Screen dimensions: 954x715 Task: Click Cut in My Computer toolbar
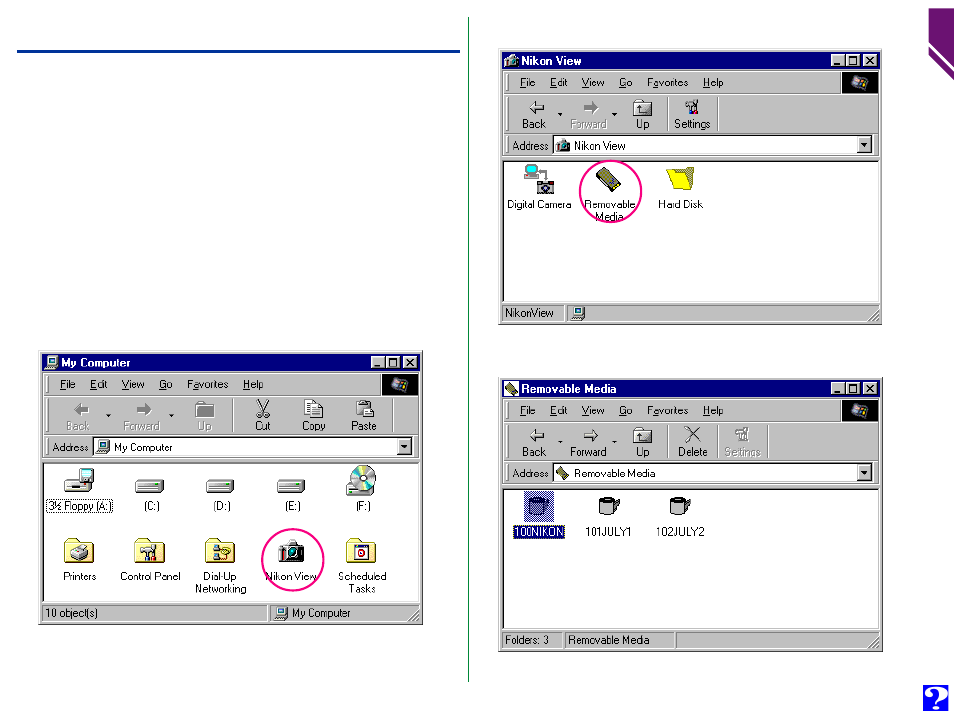pyautogui.click(x=263, y=416)
